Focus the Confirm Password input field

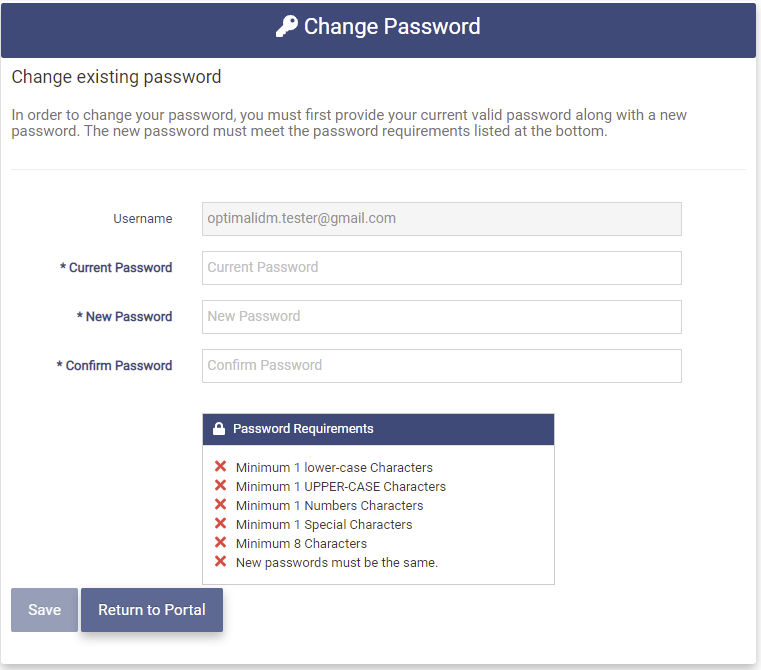point(441,366)
